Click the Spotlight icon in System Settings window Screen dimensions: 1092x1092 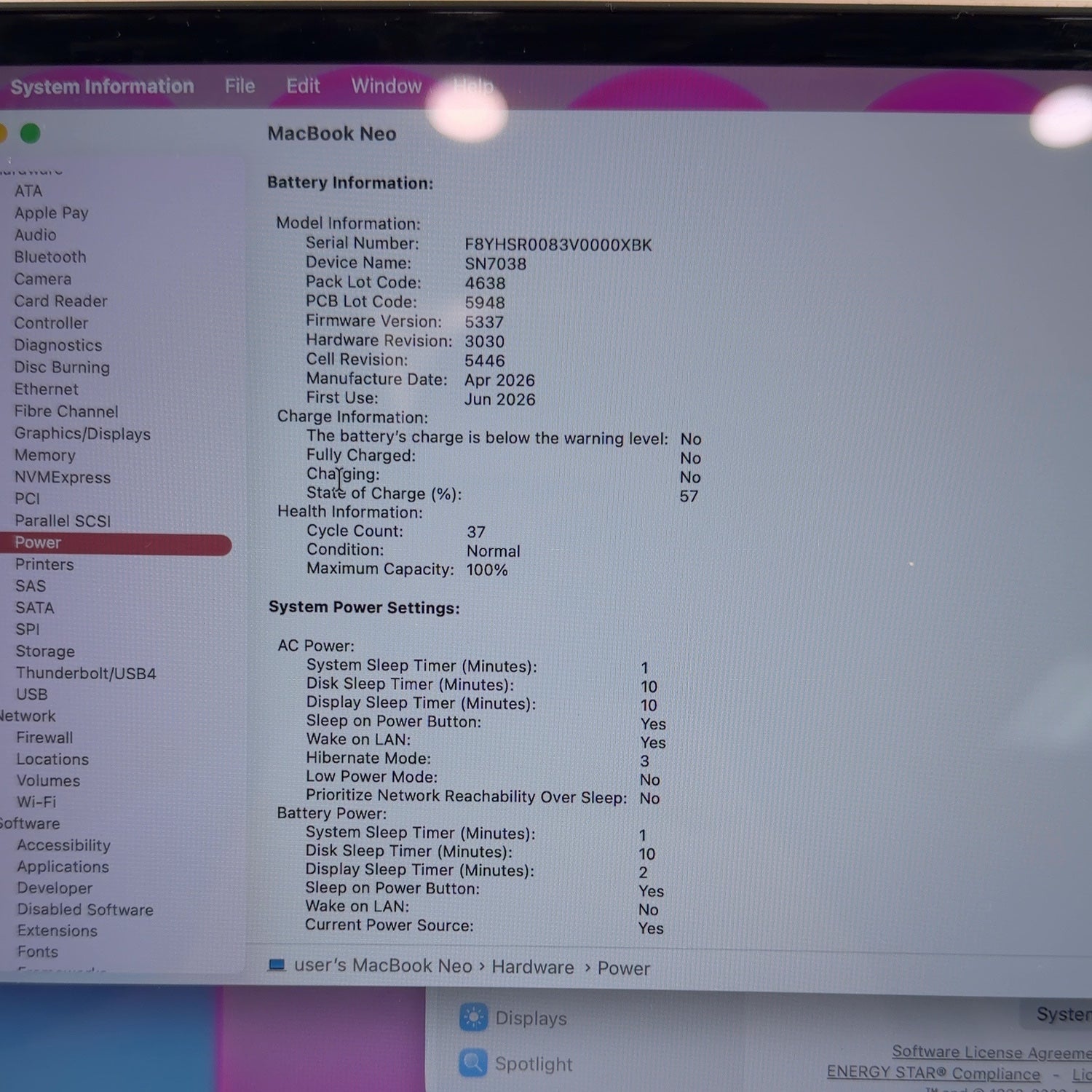coord(473,1063)
